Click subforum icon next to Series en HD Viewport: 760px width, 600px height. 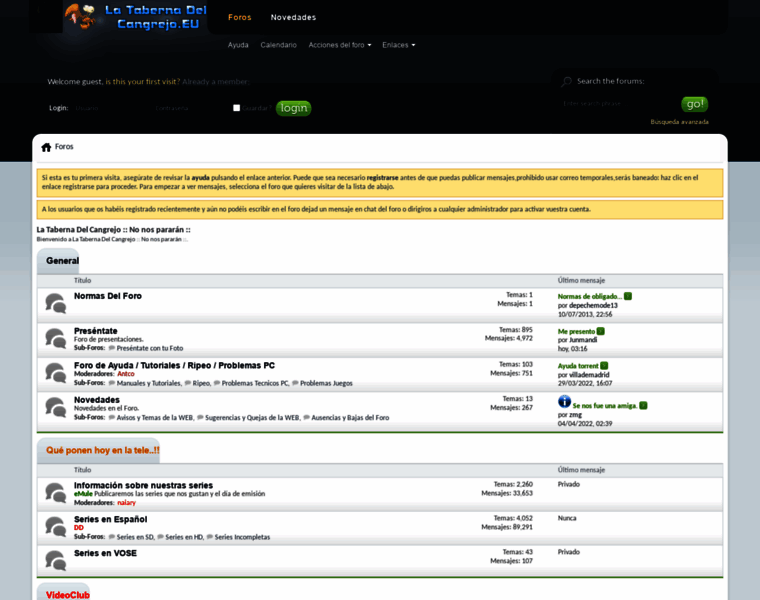coord(160,537)
